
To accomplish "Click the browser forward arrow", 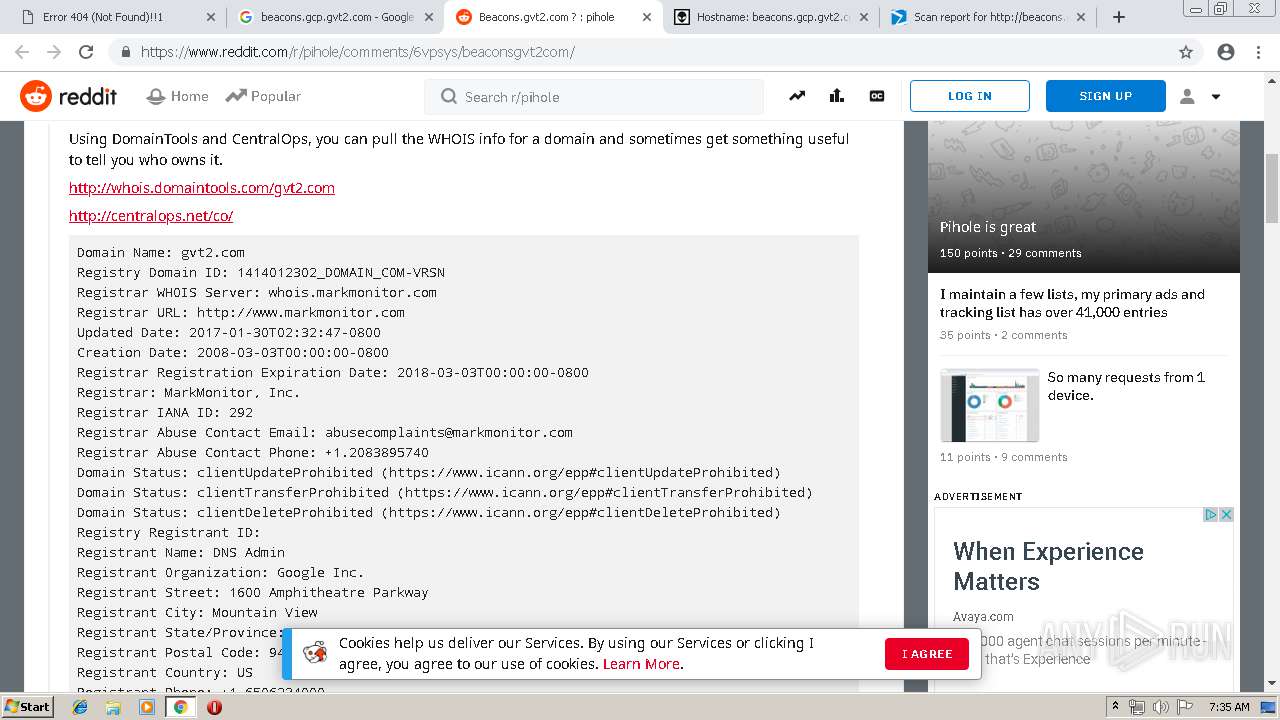I will [x=54, y=52].
